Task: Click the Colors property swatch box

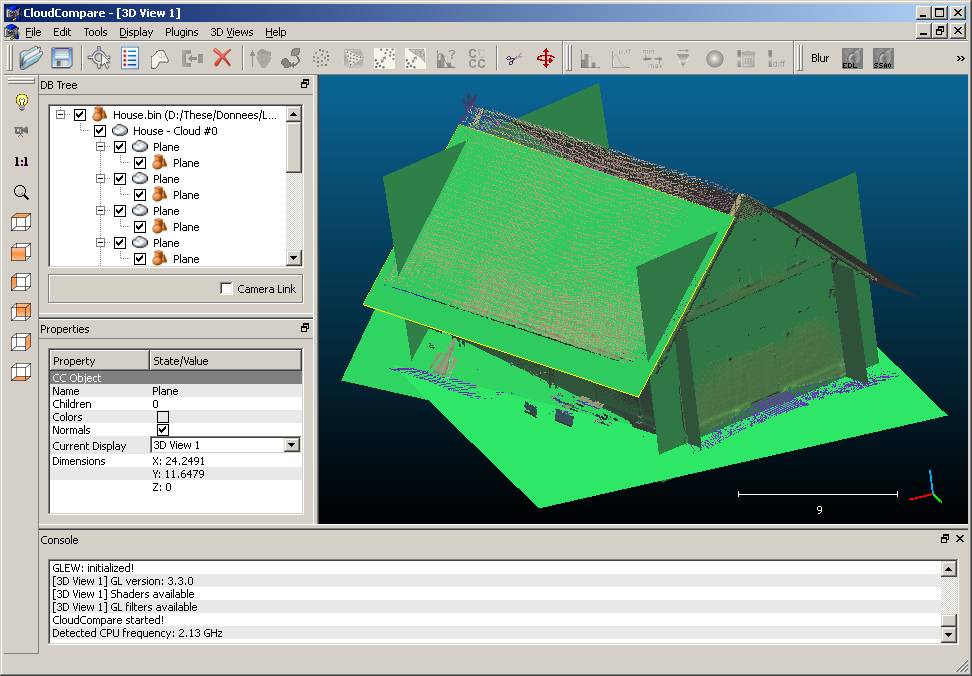Action: [x=163, y=417]
